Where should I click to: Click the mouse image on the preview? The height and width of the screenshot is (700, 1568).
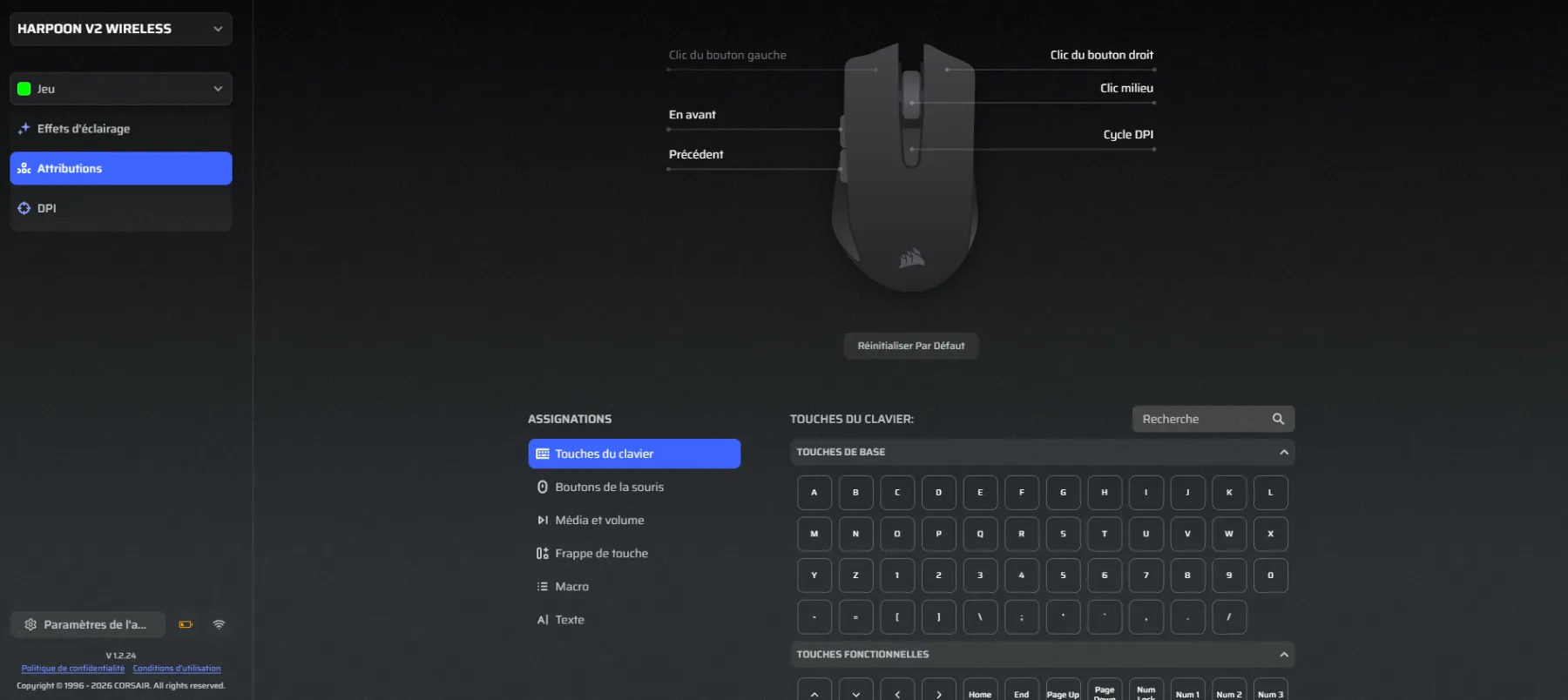[x=906, y=167]
